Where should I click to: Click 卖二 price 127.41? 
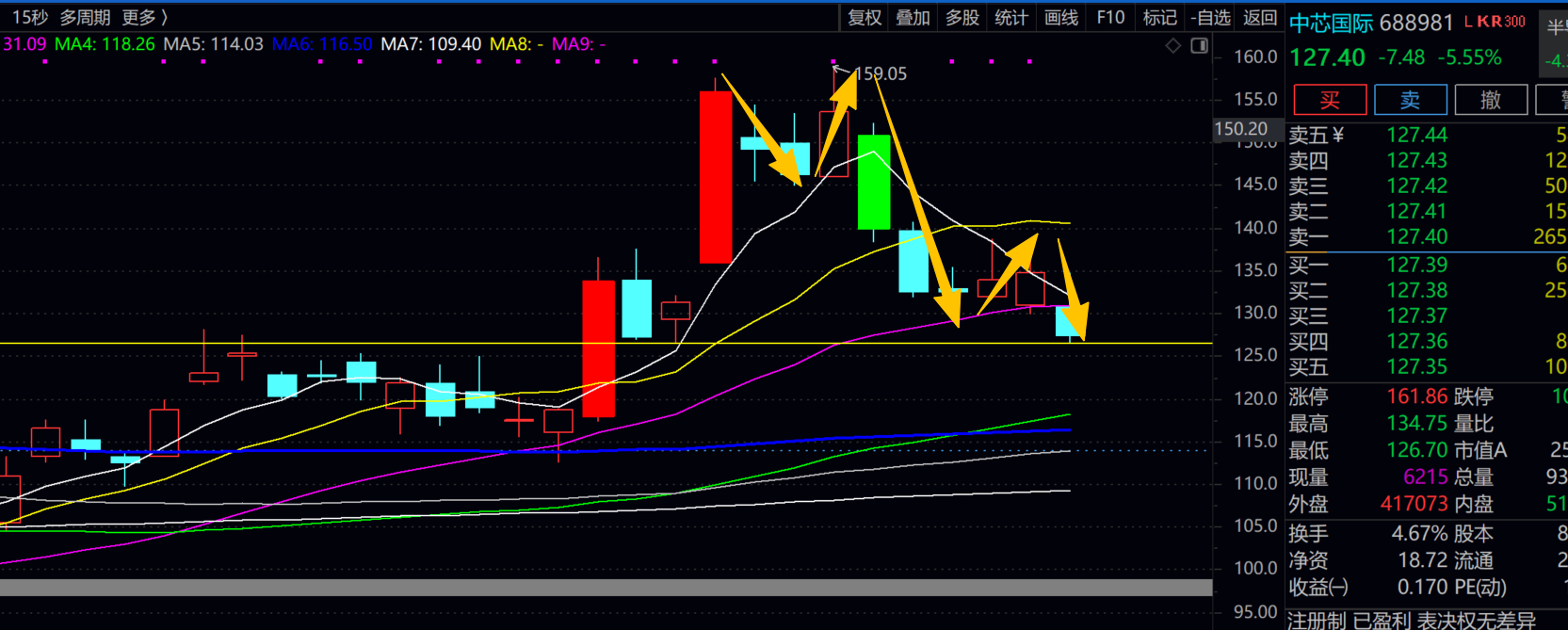(1416, 212)
